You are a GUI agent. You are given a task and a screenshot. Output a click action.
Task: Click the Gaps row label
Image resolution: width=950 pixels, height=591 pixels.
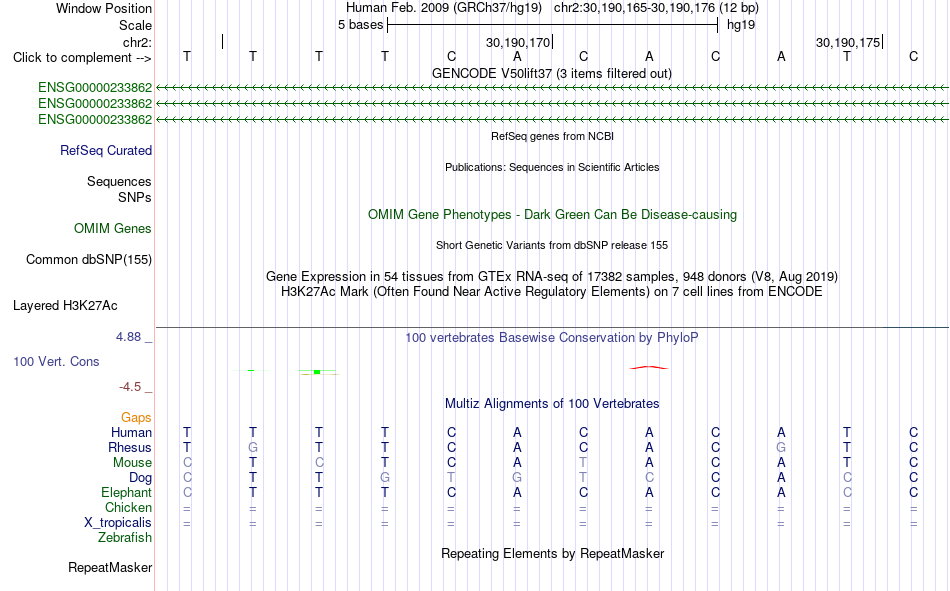(136, 417)
